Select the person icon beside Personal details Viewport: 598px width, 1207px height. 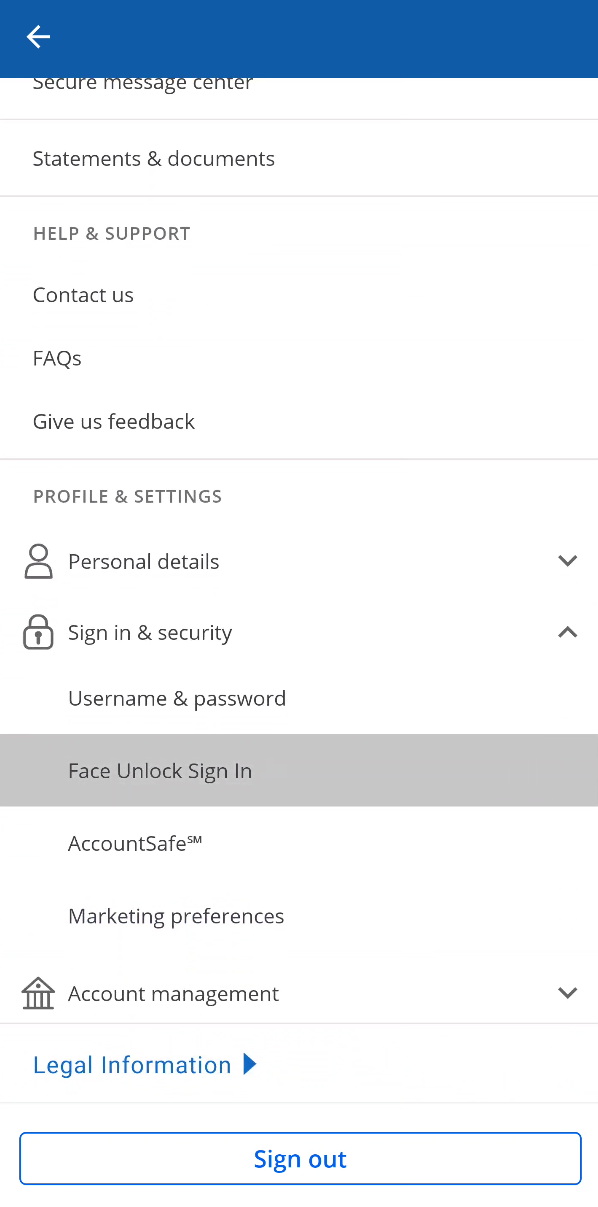[x=38, y=561]
